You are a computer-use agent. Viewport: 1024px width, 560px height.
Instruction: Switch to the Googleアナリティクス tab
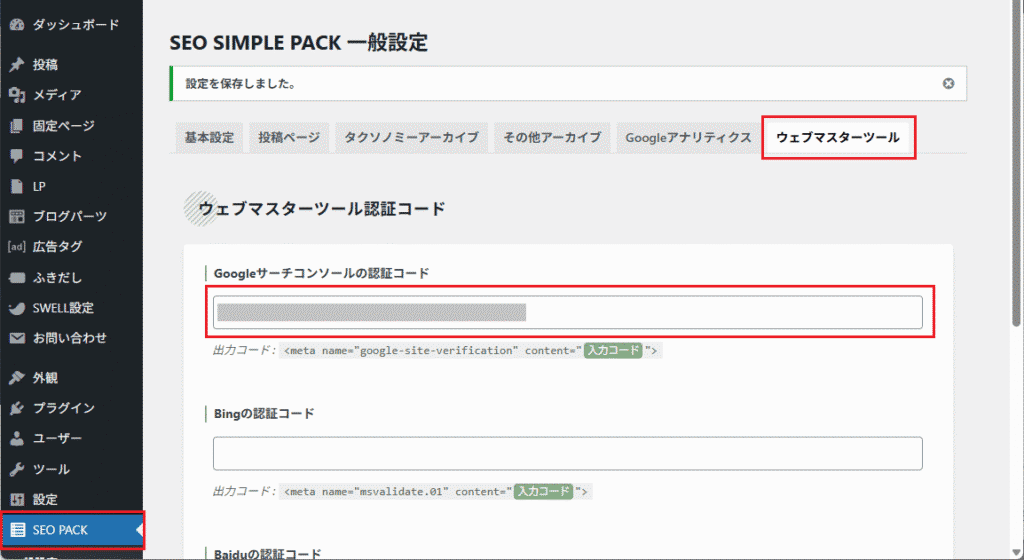(688, 138)
